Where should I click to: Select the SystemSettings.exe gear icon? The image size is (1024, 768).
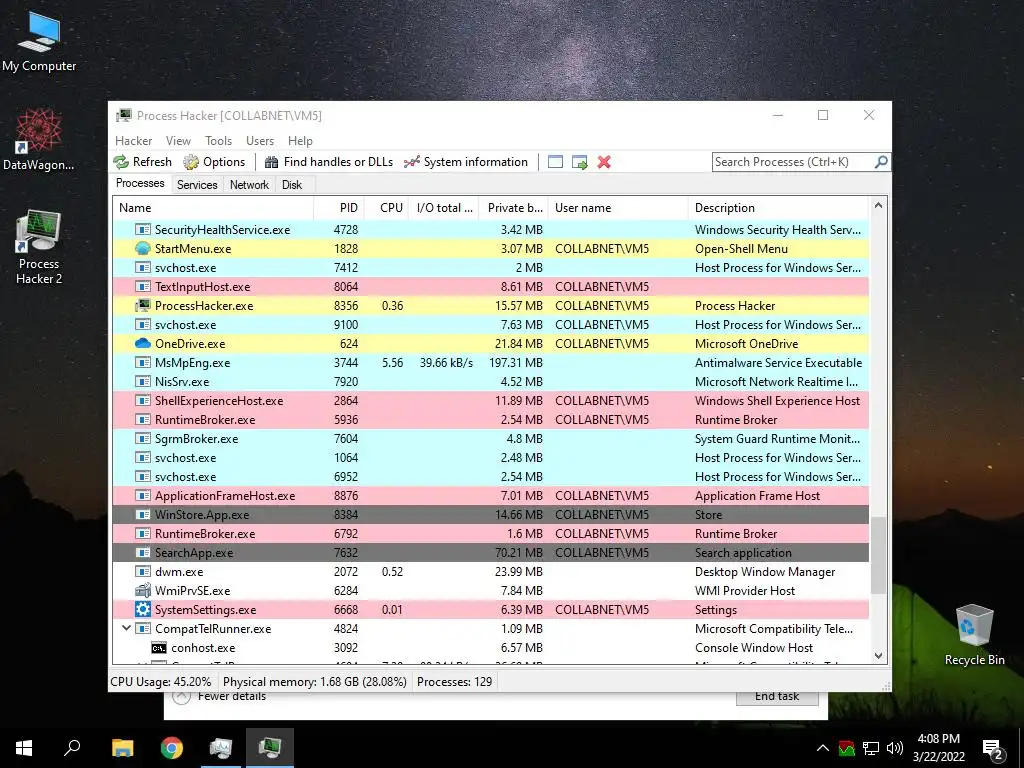coord(142,609)
